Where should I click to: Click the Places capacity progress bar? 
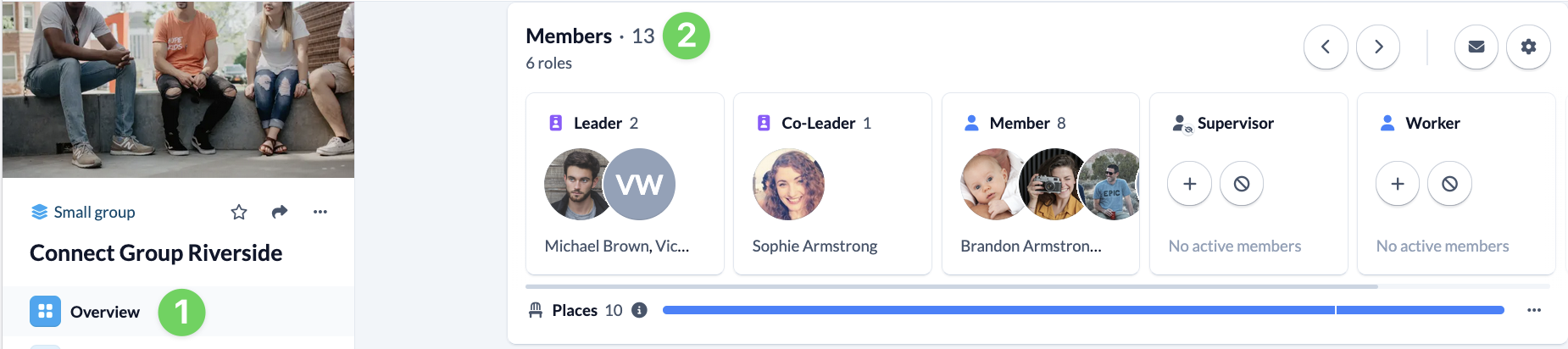pos(1083,310)
